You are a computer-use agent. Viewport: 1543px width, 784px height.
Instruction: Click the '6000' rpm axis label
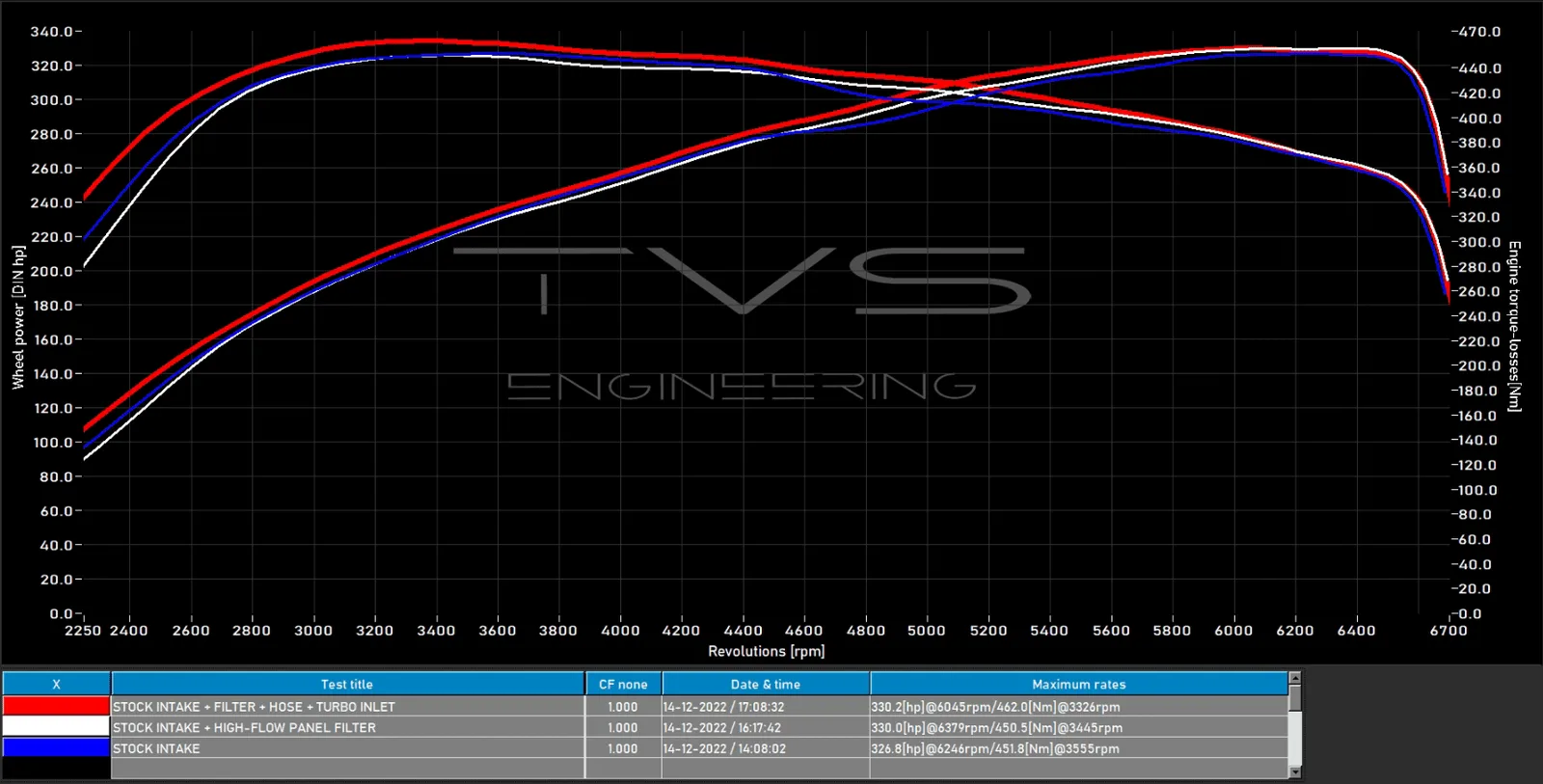click(x=1233, y=631)
